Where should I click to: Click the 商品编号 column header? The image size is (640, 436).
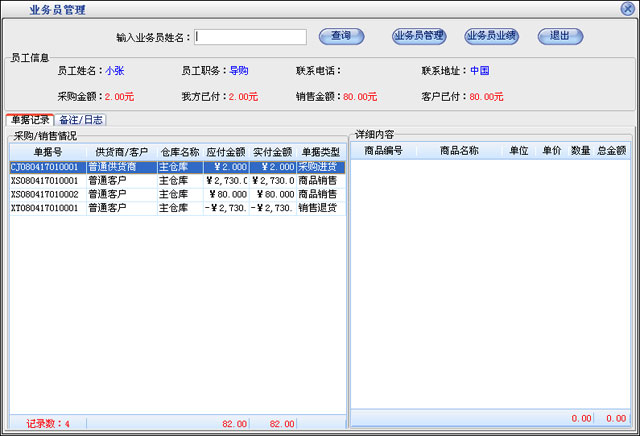pos(384,151)
